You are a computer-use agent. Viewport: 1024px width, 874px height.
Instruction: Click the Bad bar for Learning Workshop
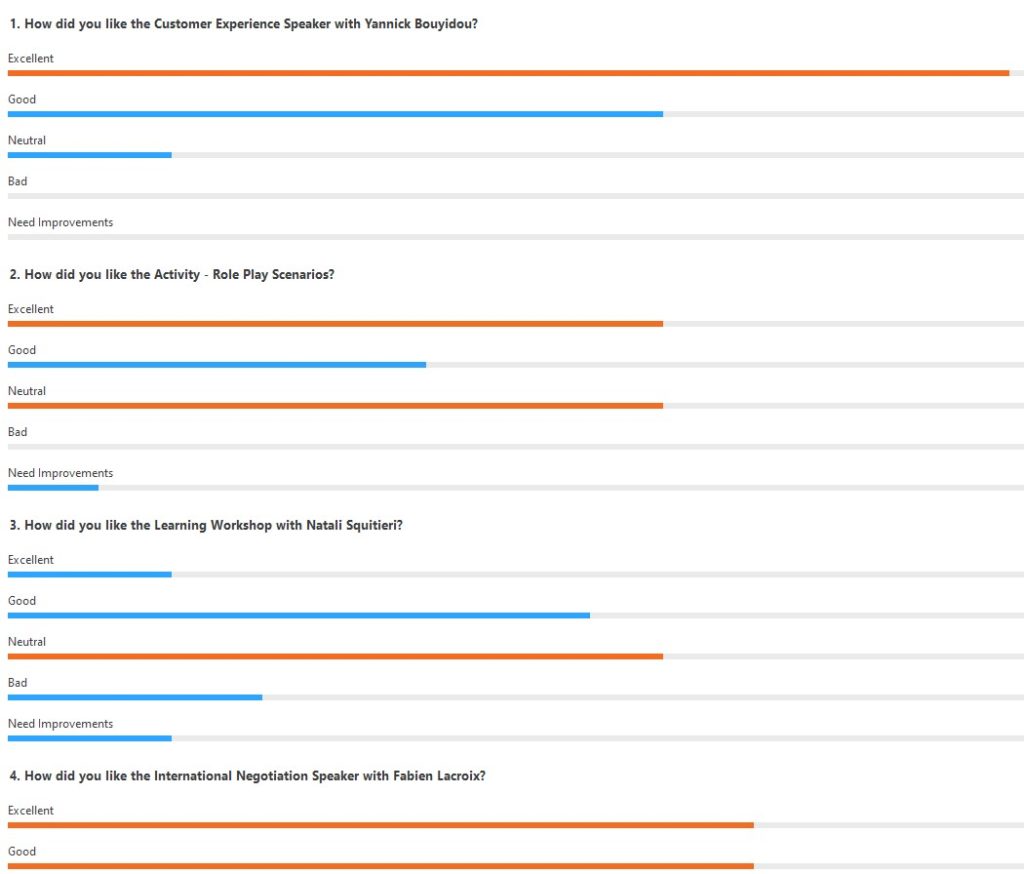135,698
